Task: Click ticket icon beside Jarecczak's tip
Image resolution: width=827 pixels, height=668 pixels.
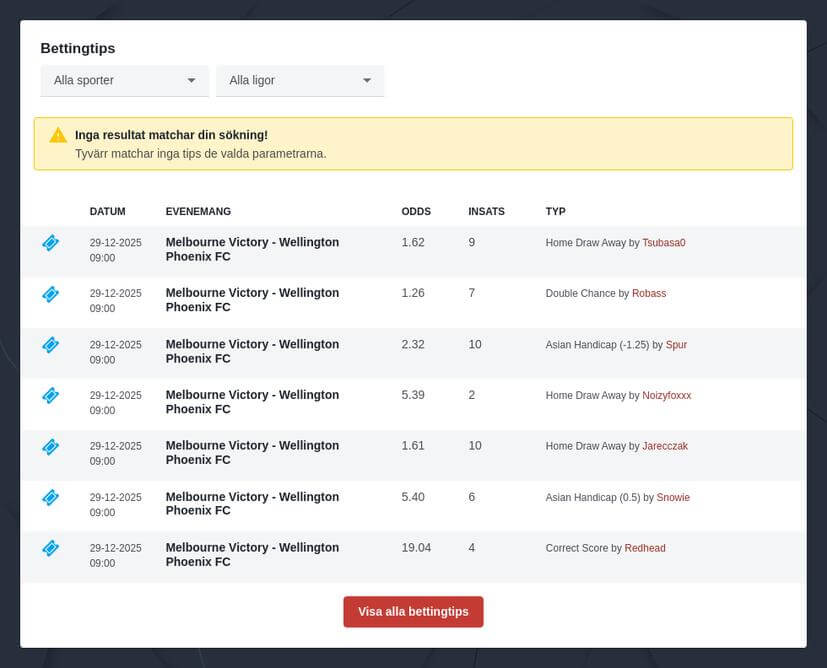Action: 50,447
